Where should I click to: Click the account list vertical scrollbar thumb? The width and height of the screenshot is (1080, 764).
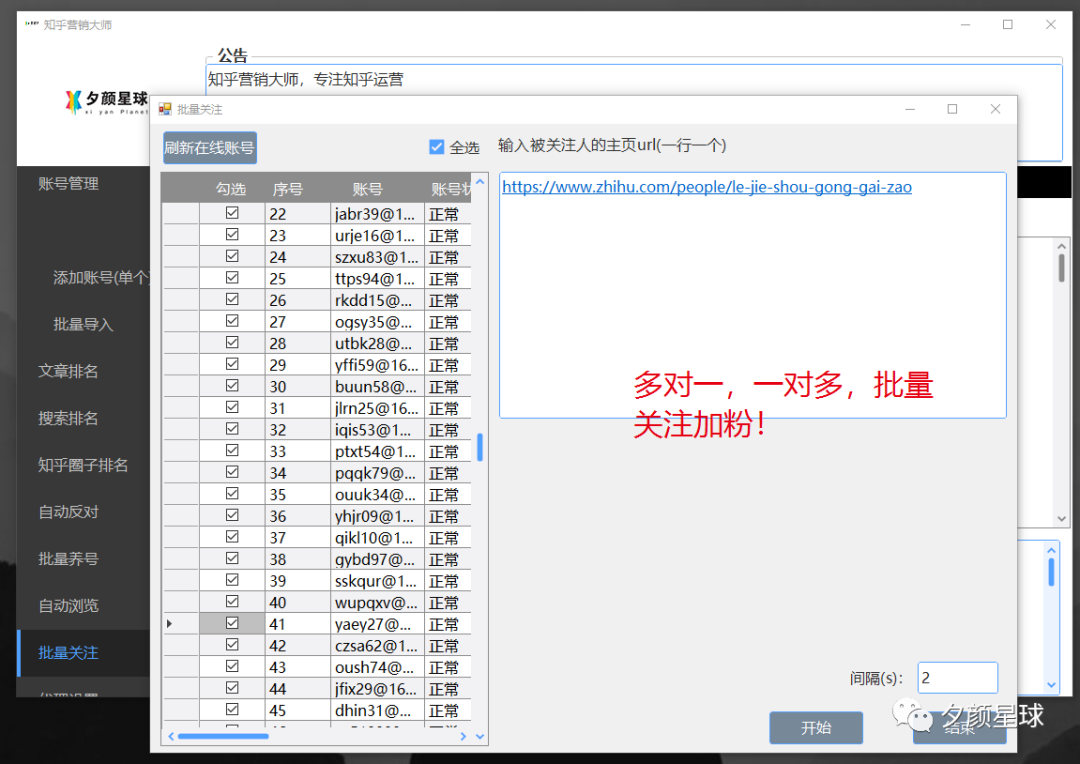coord(480,447)
